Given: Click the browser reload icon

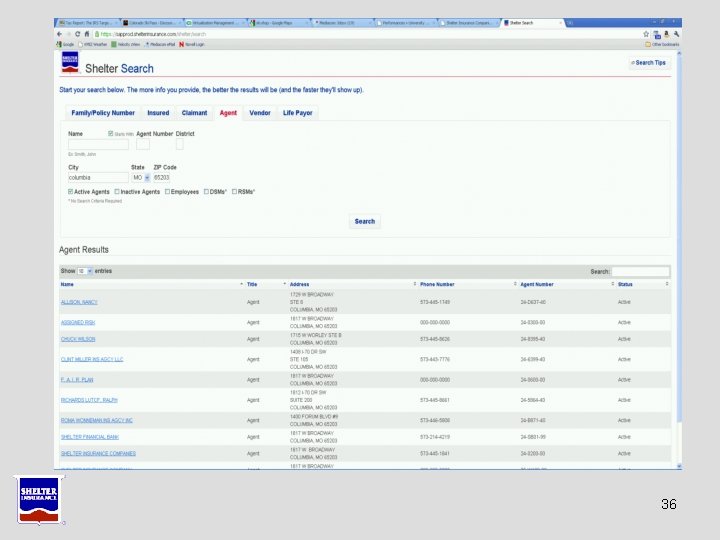Looking at the screenshot, I should coord(77,34).
